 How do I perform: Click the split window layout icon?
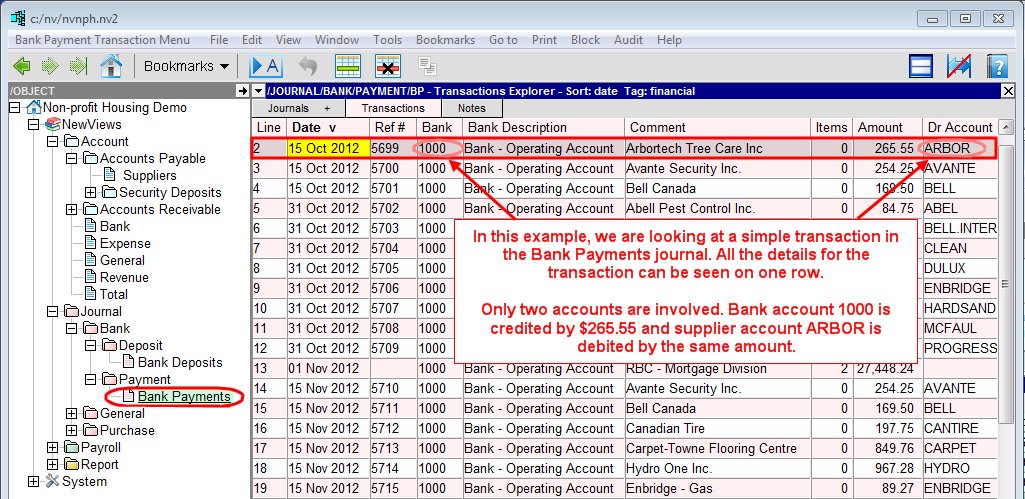pos(921,66)
